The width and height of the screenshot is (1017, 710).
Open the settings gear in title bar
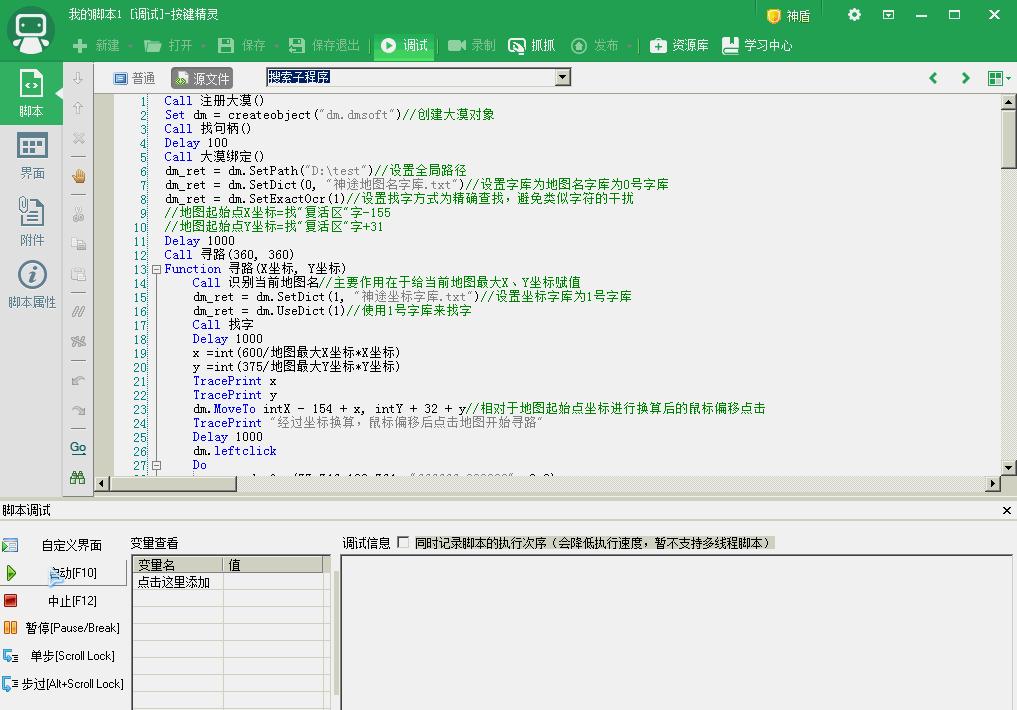coord(854,15)
